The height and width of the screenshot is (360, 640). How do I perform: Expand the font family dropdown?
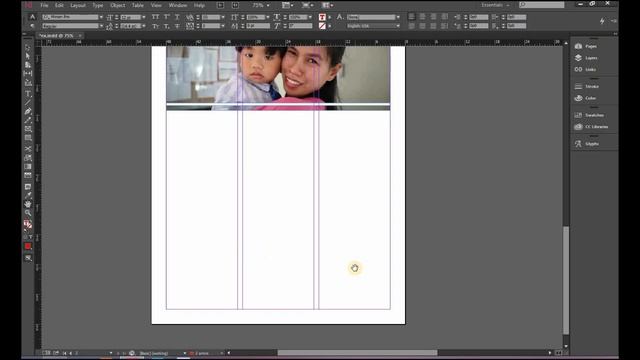click(101, 17)
